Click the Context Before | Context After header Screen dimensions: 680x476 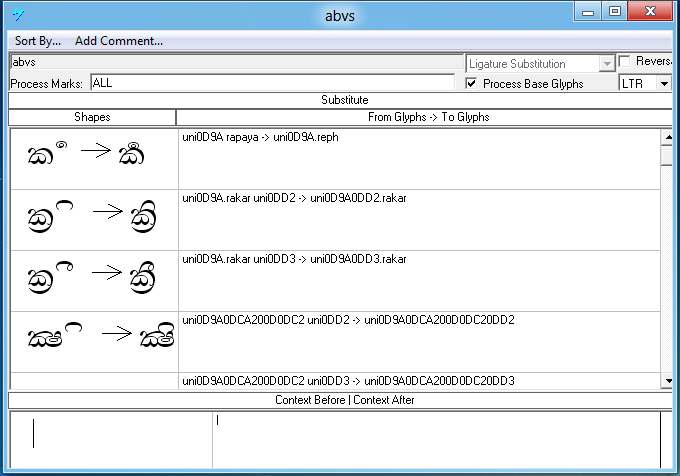click(340, 400)
